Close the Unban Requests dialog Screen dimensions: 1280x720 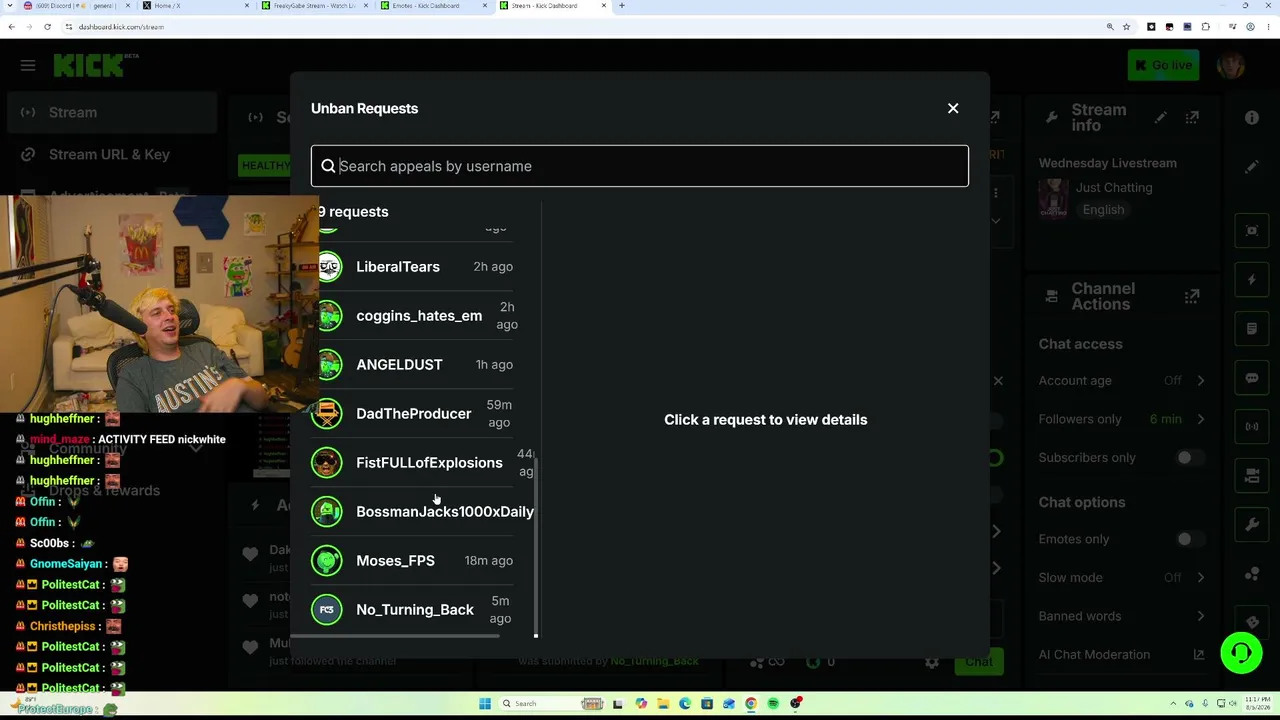(x=953, y=108)
